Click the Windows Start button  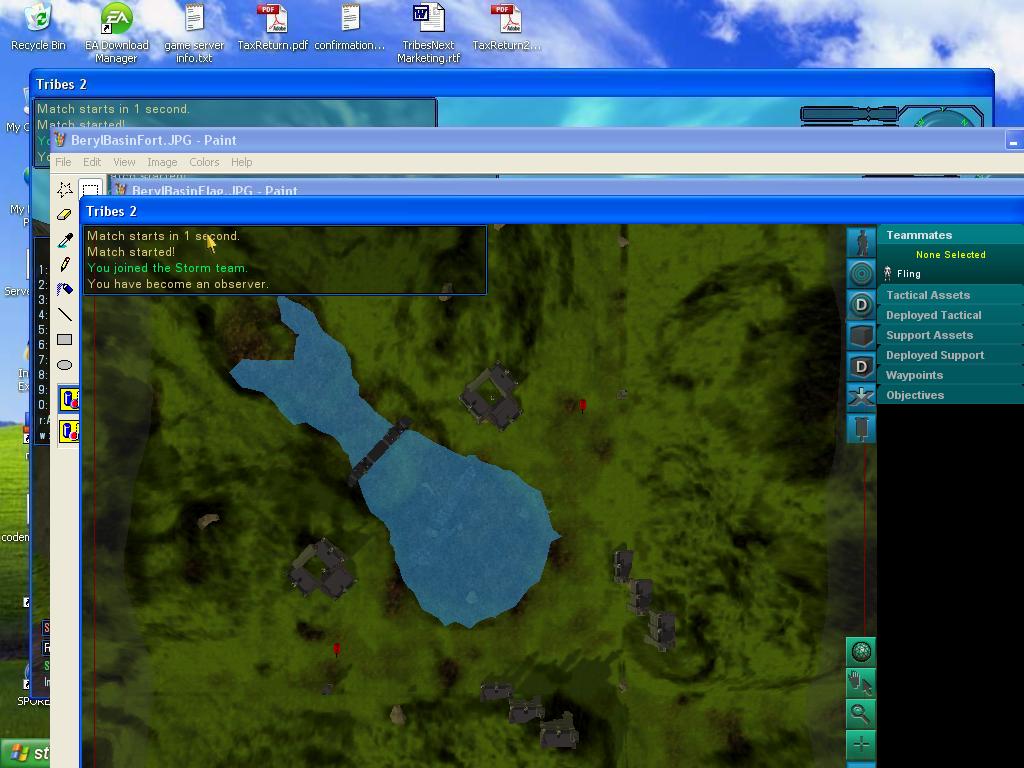pyautogui.click(x=25, y=754)
